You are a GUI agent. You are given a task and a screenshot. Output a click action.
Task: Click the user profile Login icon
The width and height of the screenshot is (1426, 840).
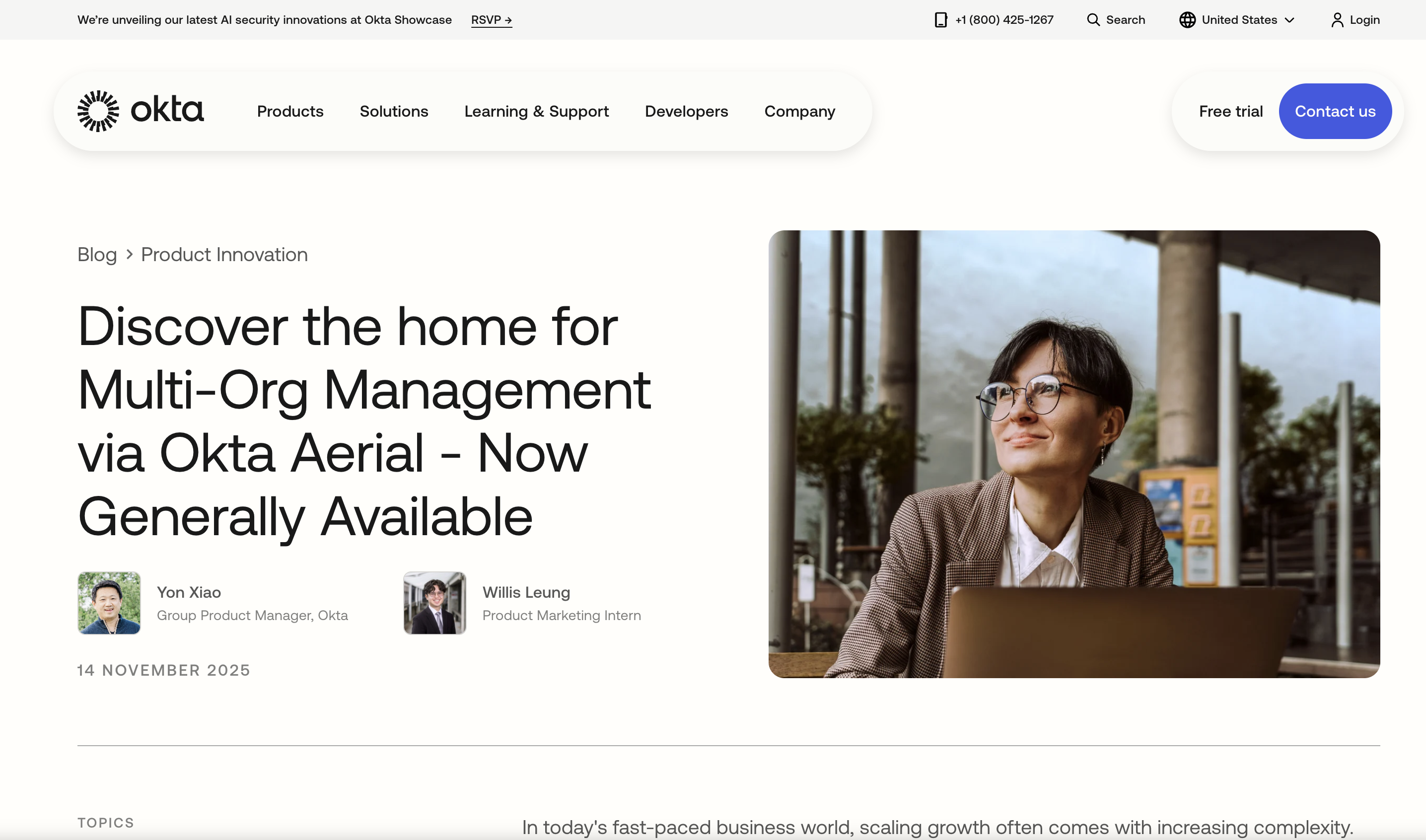point(1337,20)
